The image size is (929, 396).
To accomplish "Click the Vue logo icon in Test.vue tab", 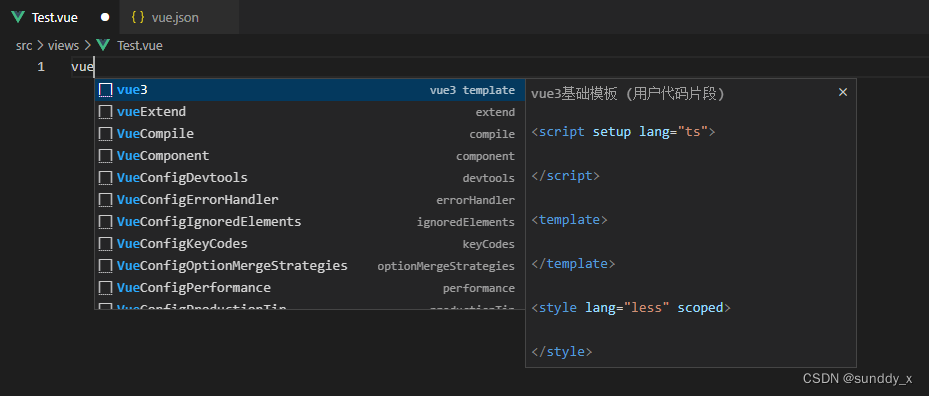I will pyautogui.click(x=18, y=17).
